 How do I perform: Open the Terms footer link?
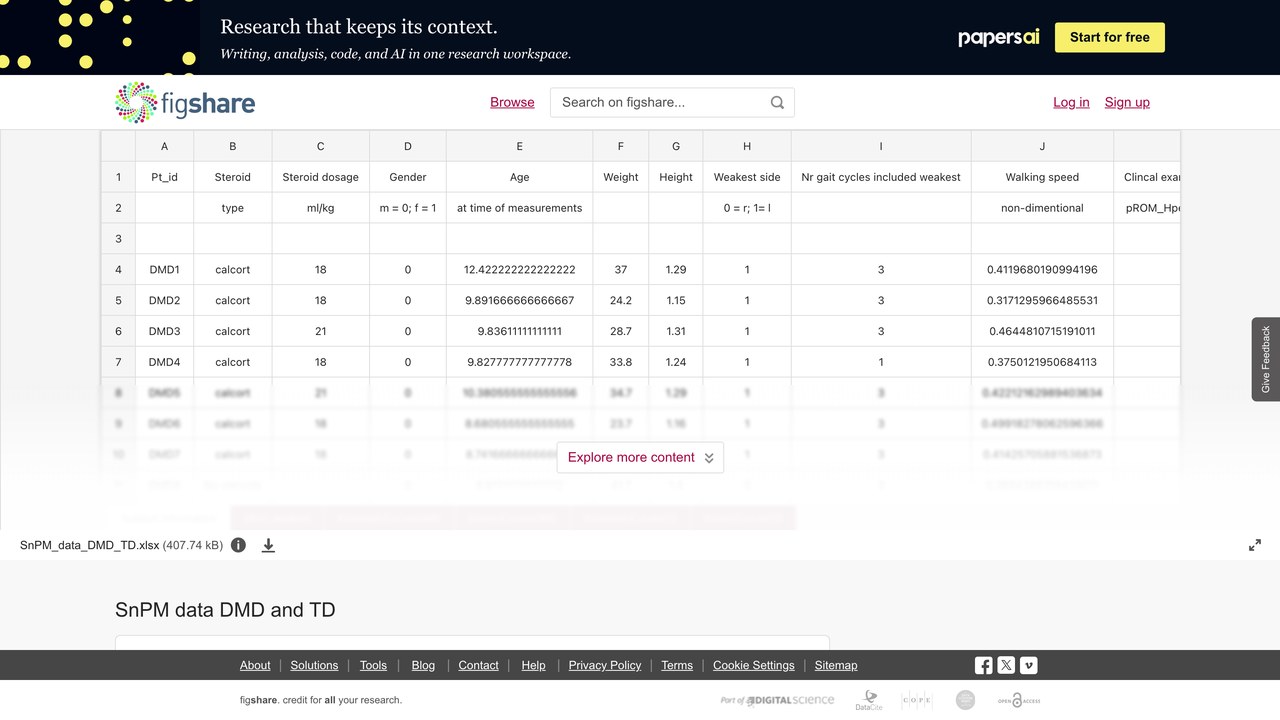pos(677,665)
